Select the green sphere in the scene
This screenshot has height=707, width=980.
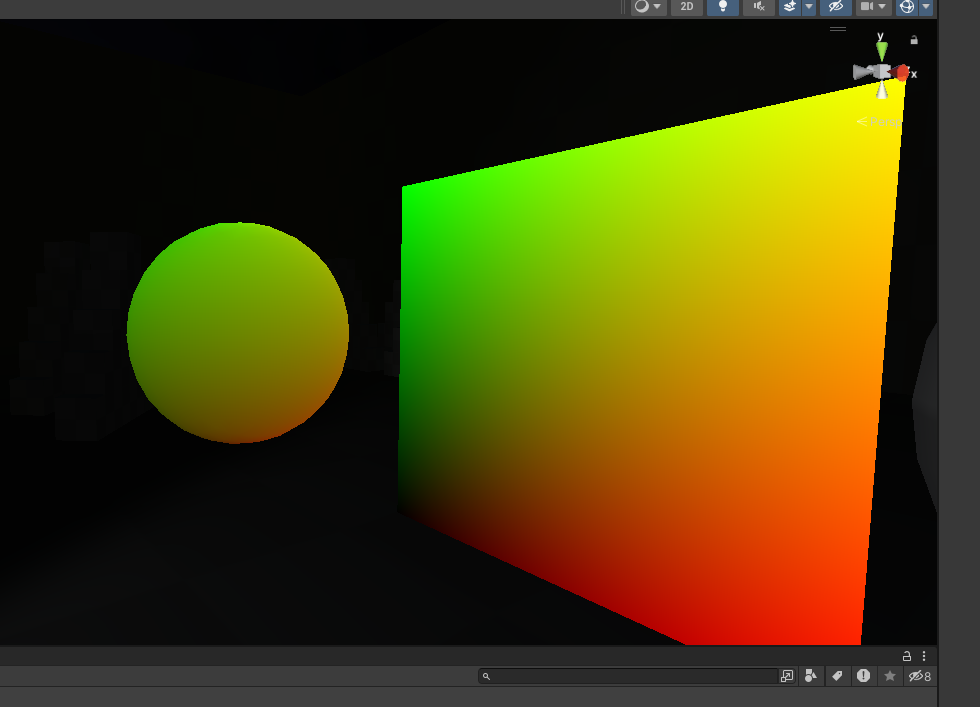pos(238,333)
